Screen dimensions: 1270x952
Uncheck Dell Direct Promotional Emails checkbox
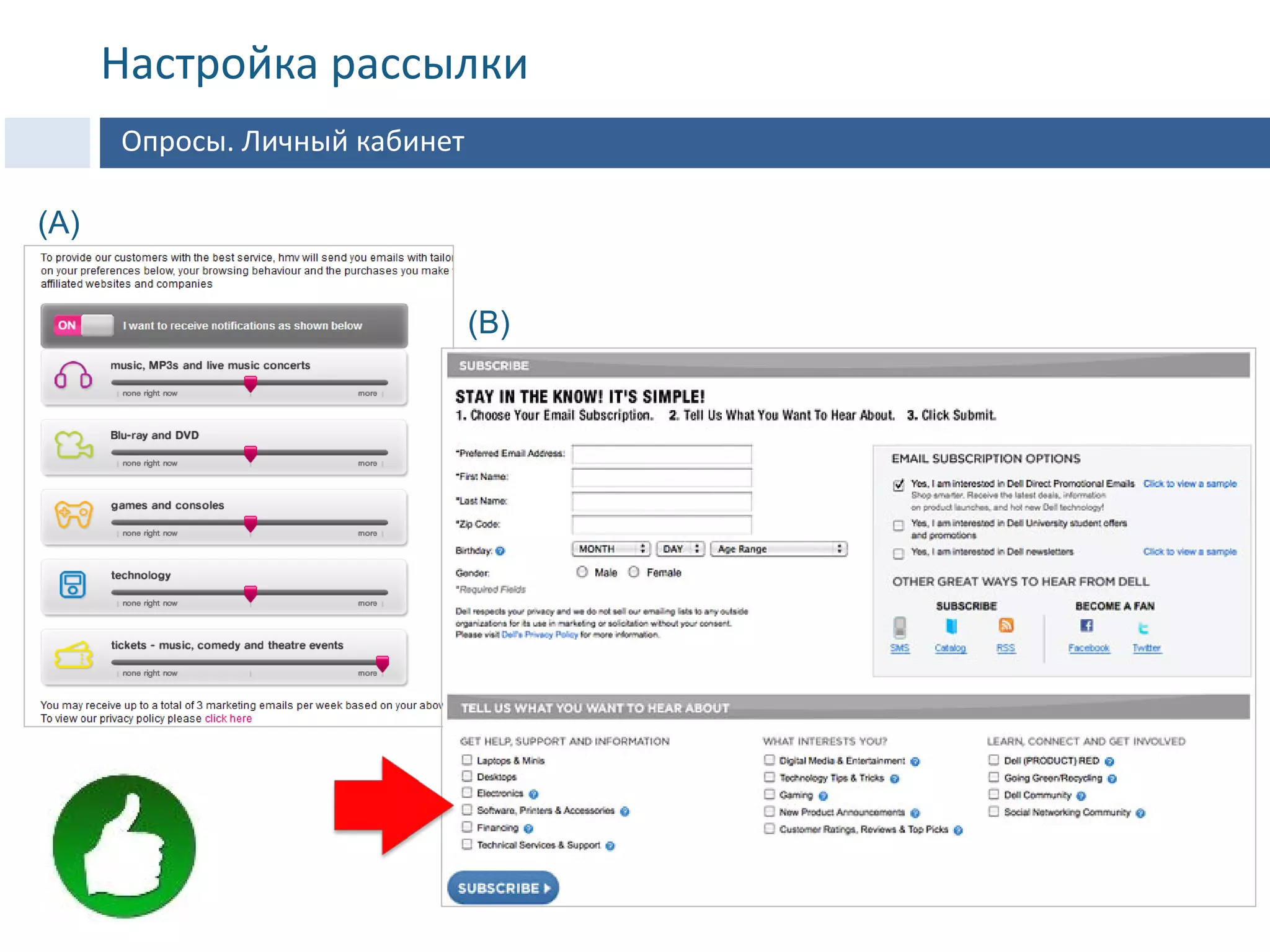pos(899,485)
